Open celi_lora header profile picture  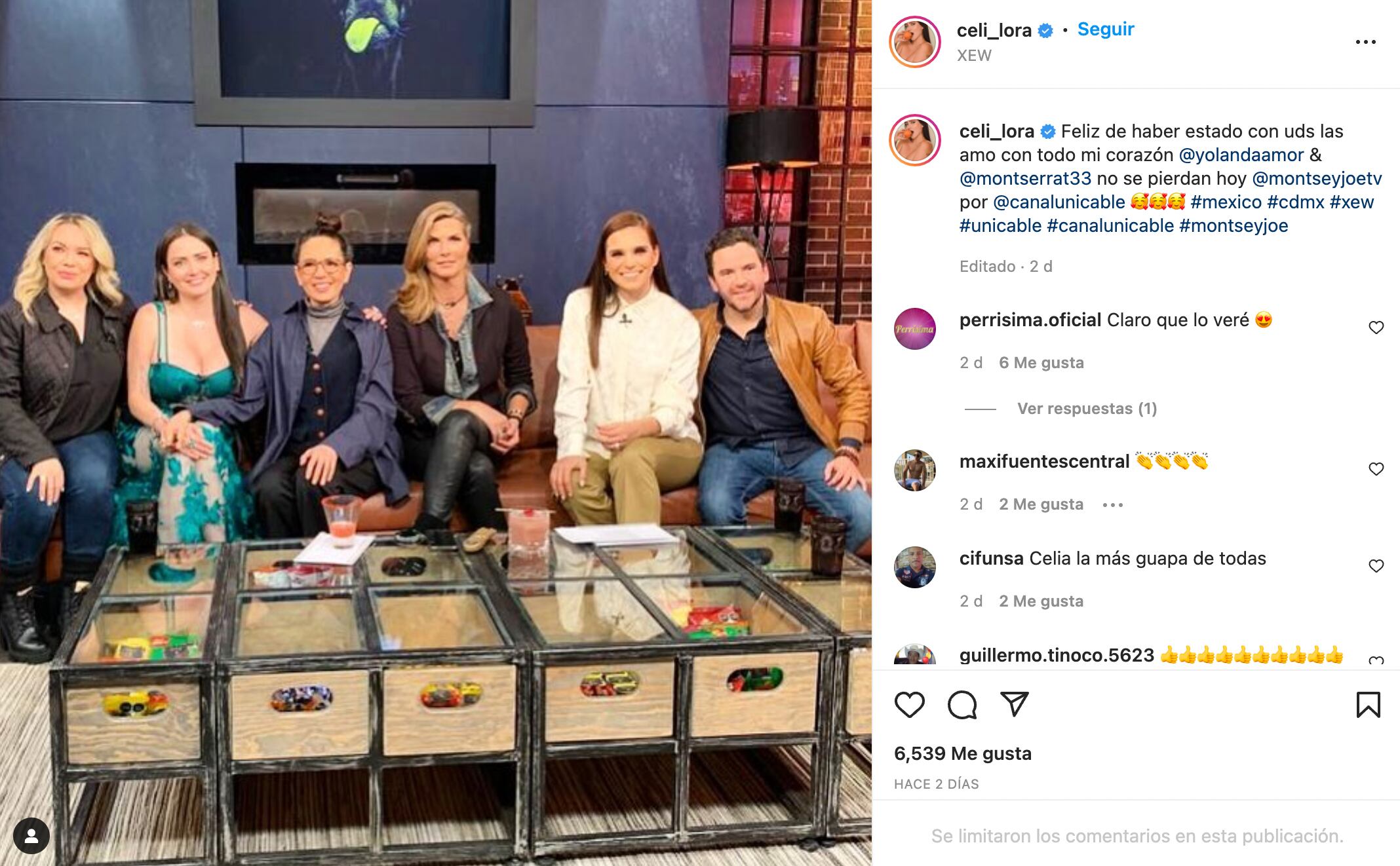(x=915, y=42)
